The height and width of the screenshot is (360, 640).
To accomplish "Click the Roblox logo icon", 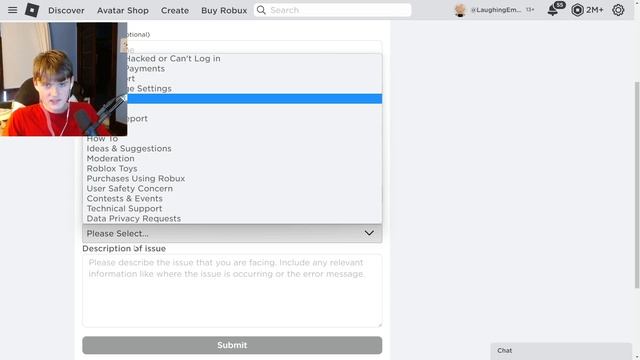I will tap(32, 10).
